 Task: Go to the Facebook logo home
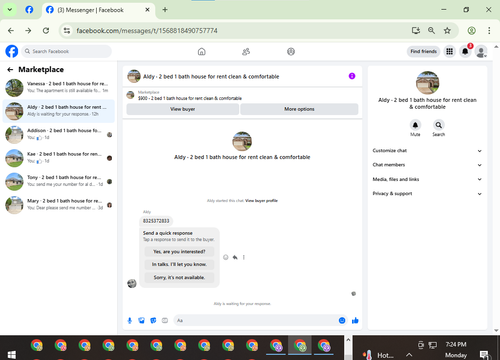[12, 51]
